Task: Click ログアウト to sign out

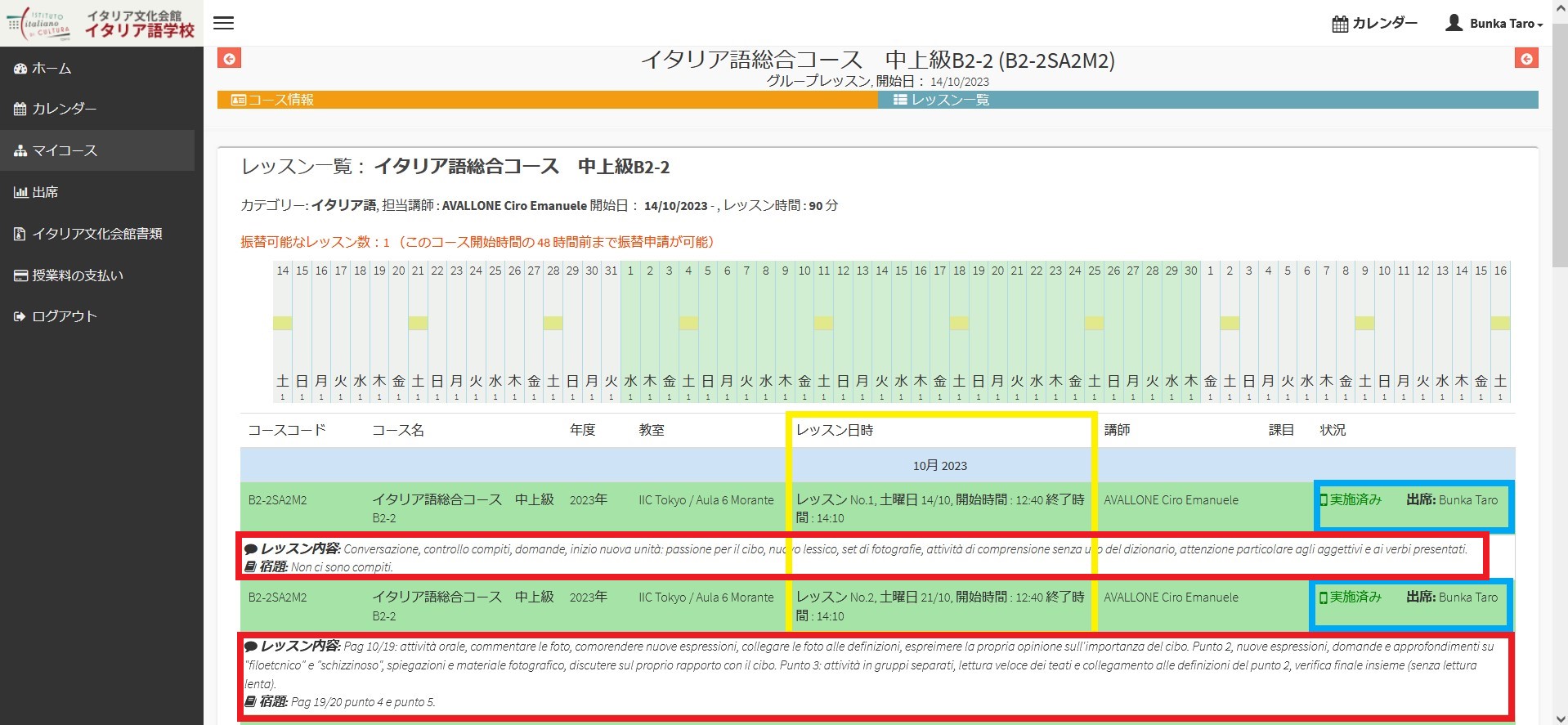Action: tap(64, 316)
